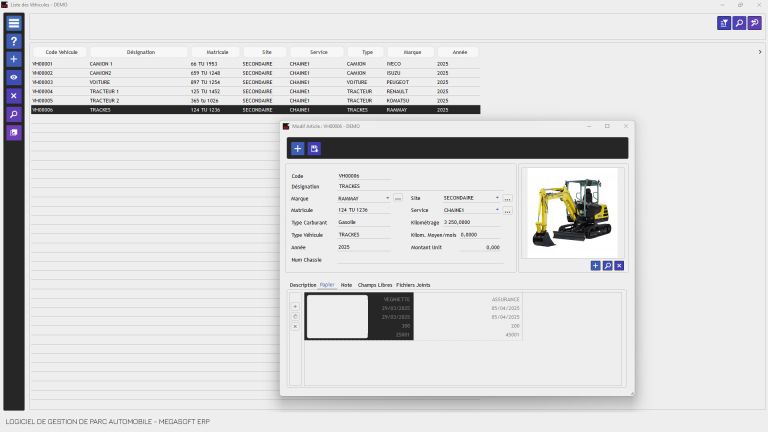Click the small middle icon beside the papers list
The image size is (768, 432).
[295, 316]
